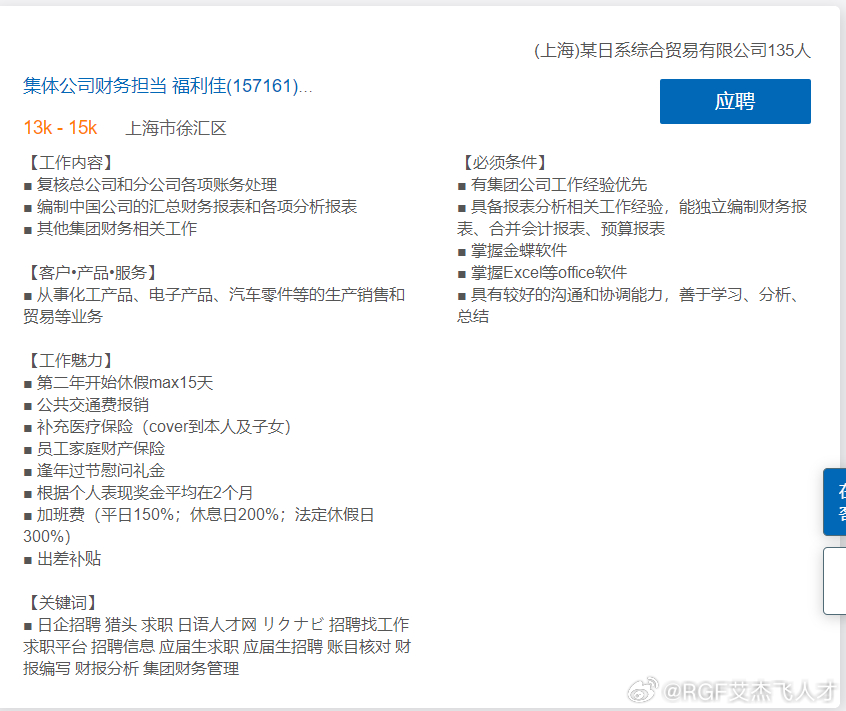Image resolution: width=846 pixels, height=711 pixels.
Task: Click the 掌握金蝶软件 requirement line
Action: tap(518, 250)
